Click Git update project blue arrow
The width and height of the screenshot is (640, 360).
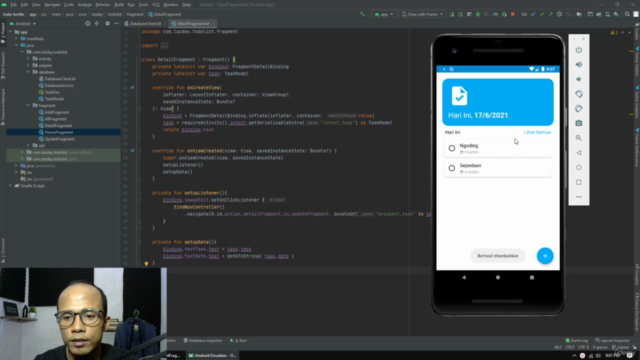pyautogui.click(x=533, y=14)
